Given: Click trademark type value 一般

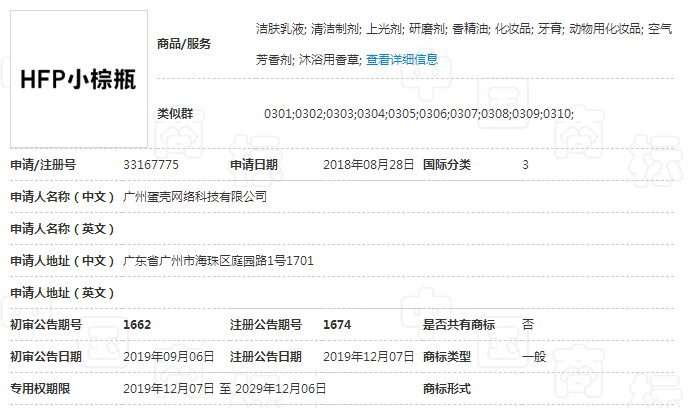Looking at the screenshot, I should pyautogui.click(x=534, y=357).
